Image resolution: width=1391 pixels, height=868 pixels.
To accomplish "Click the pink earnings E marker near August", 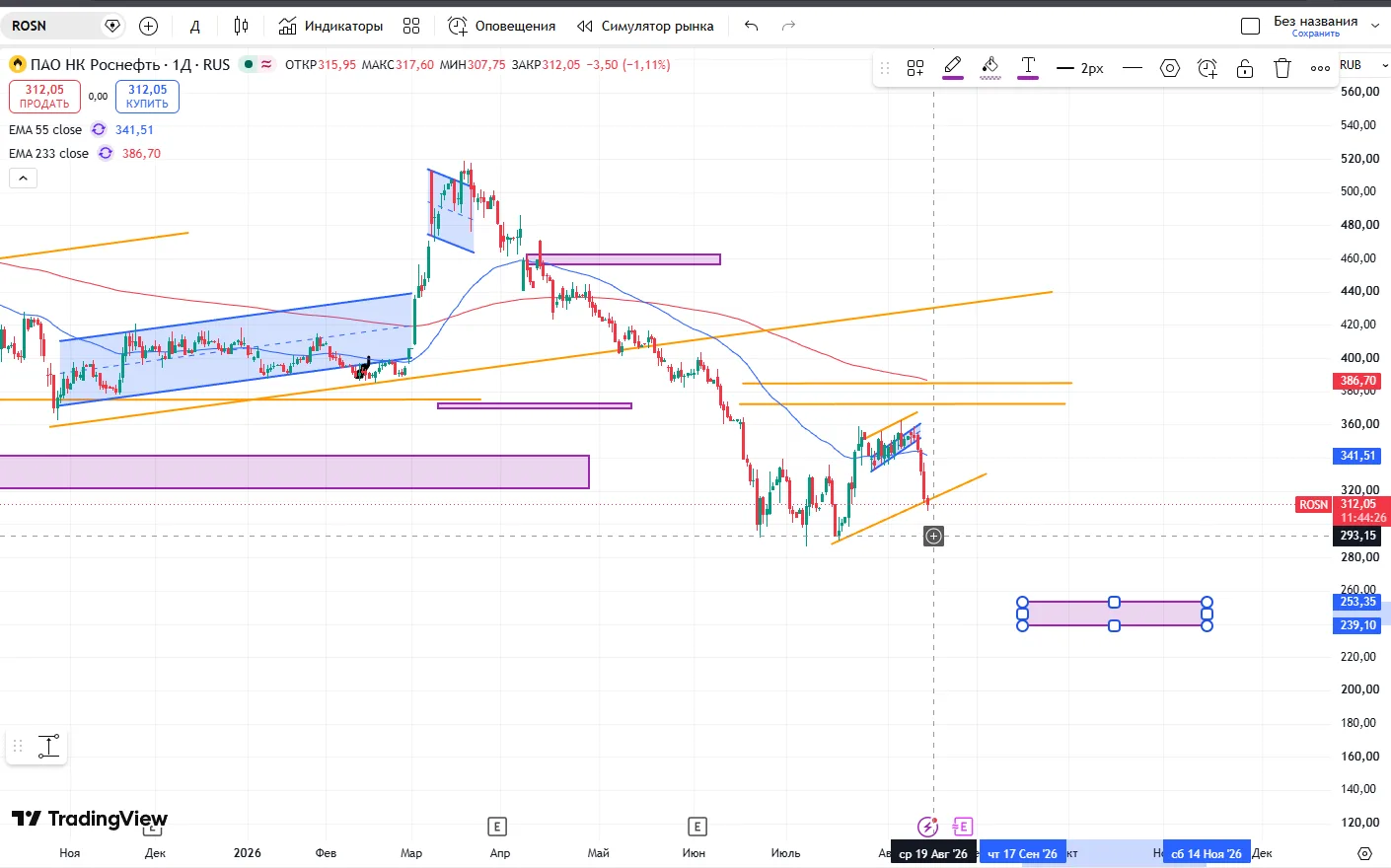I will (963, 827).
